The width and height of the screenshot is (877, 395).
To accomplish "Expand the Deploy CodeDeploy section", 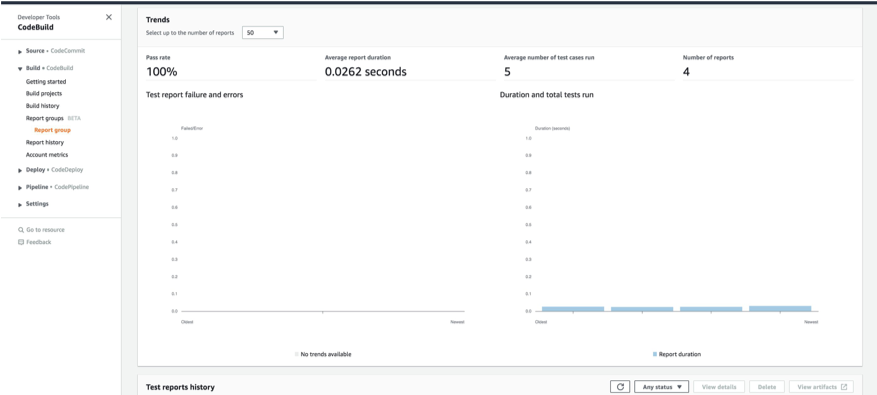I will (x=21, y=170).
